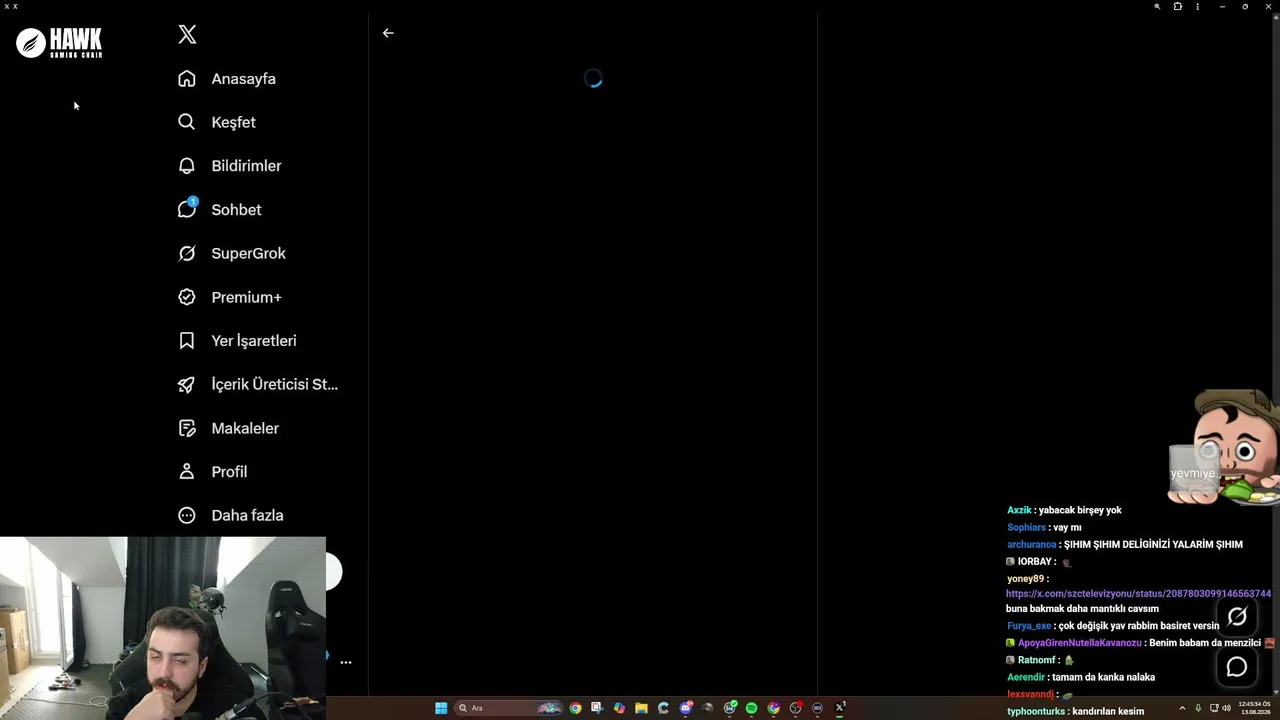This screenshot has width=1280, height=720.
Task: Select Premium+ in the sidebar
Action: coord(246,297)
